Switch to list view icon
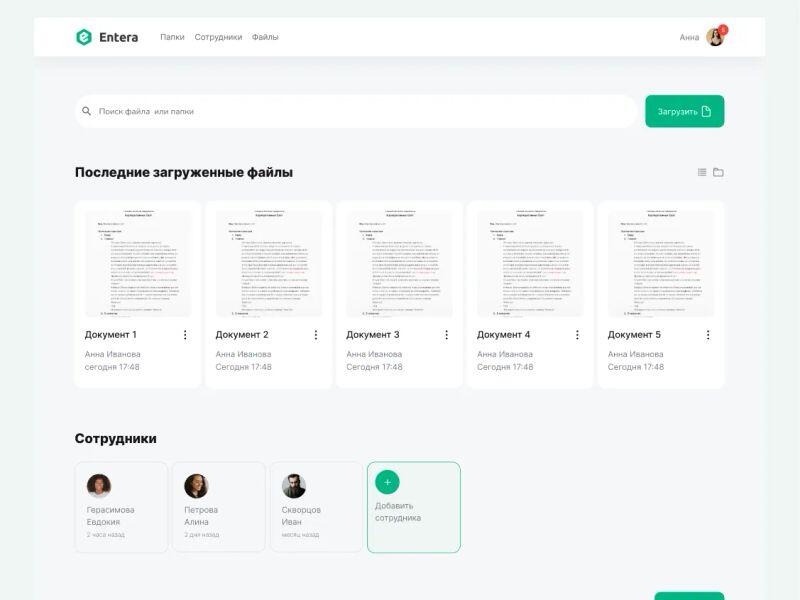Image resolution: width=800 pixels, height=600 pixels. click(x=702, y=172)
